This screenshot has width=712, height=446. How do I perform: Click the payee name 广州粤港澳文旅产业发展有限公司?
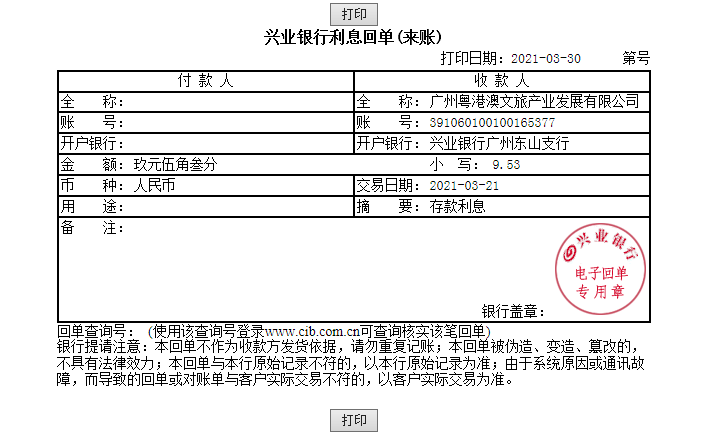pos(534,101)
